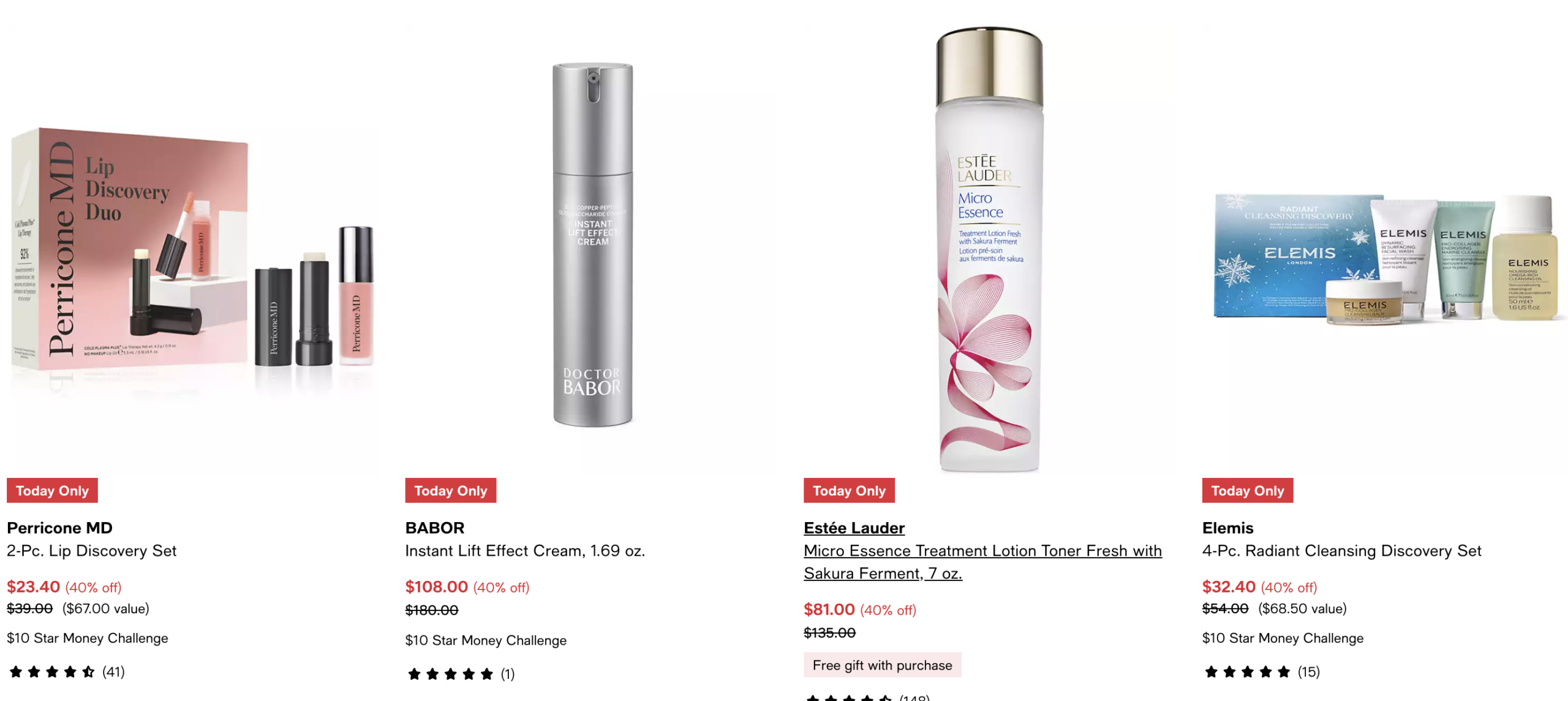Image resolution: width=1568 pixels, height=701 pixels.
Task: View Elemis star rating with 15 reviews
Action: (x=1261, y=672)
